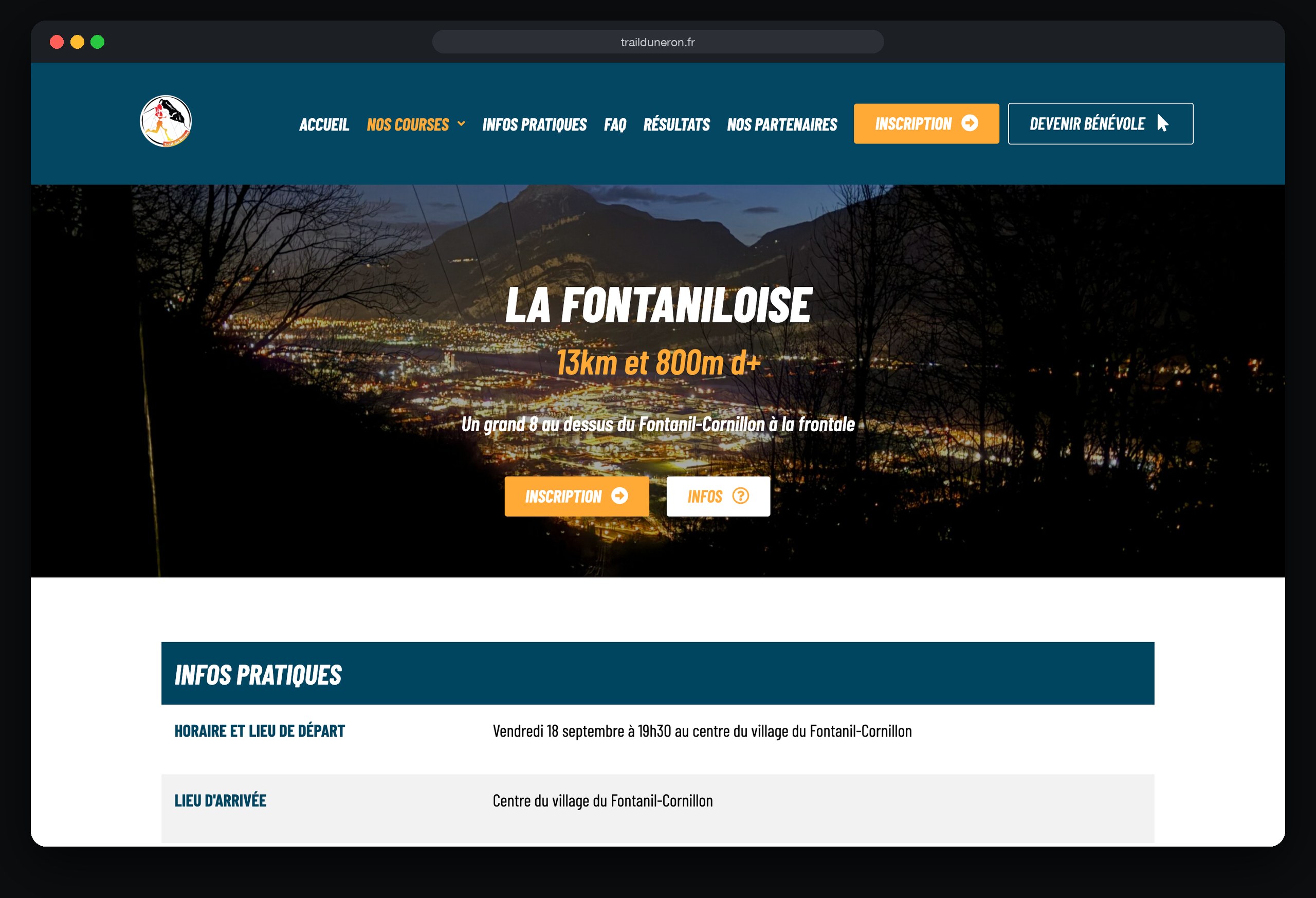Minimize the window with yellow button

point(77,42)
